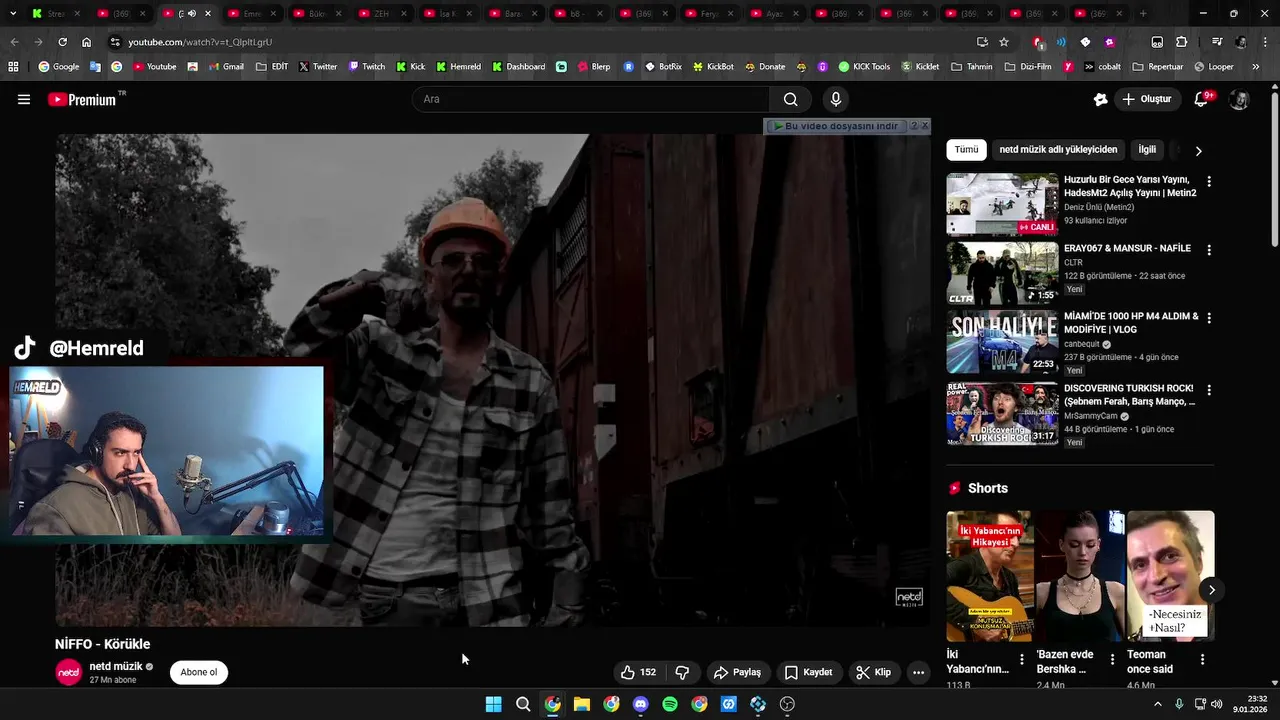This screenshot has width=1280, height=720.
Task: Start voice search with microphone
Action: 836,99
